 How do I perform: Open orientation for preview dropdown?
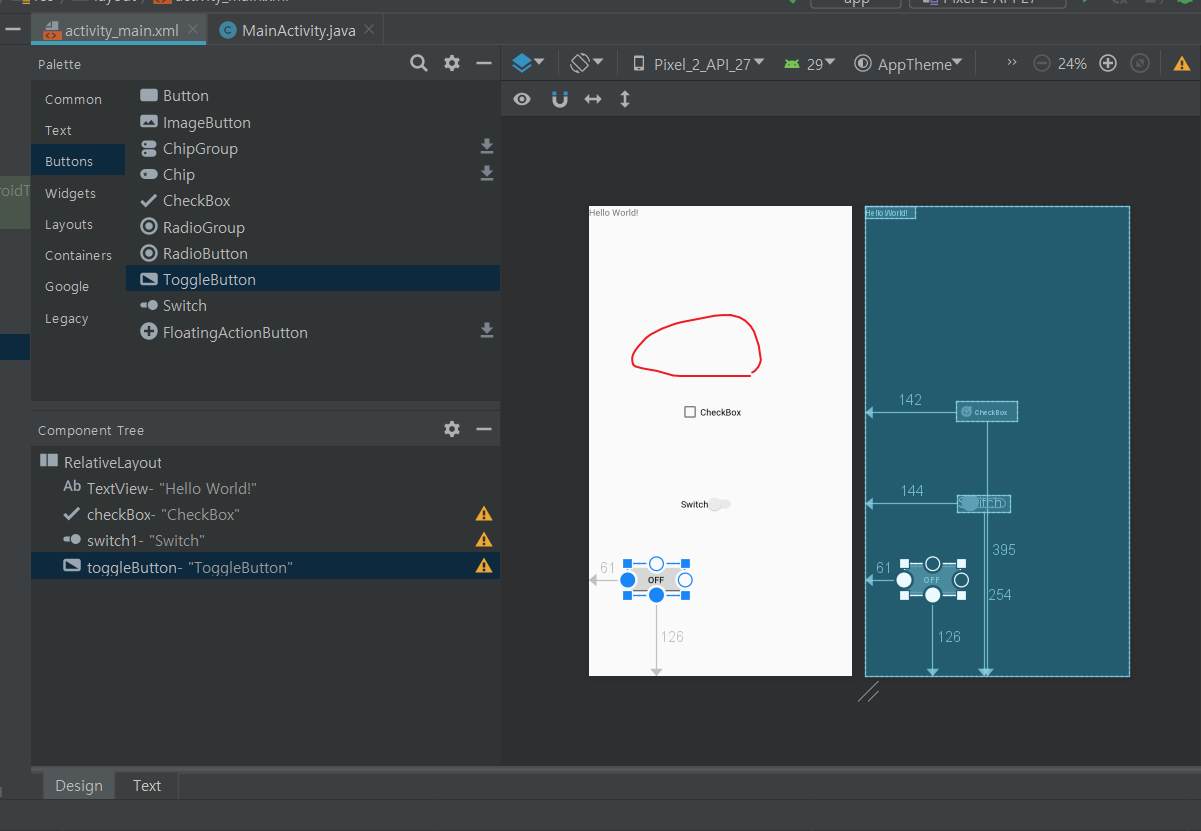click(x=587, y=63)
